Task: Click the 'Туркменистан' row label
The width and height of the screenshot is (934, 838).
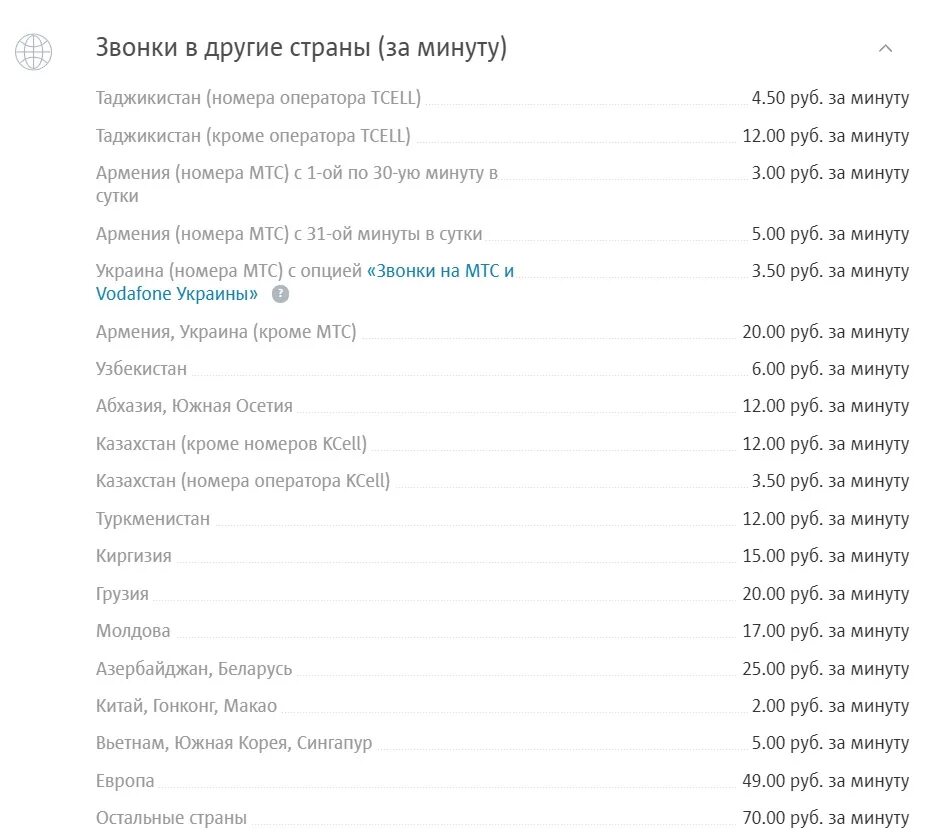Action: (153, 519)
